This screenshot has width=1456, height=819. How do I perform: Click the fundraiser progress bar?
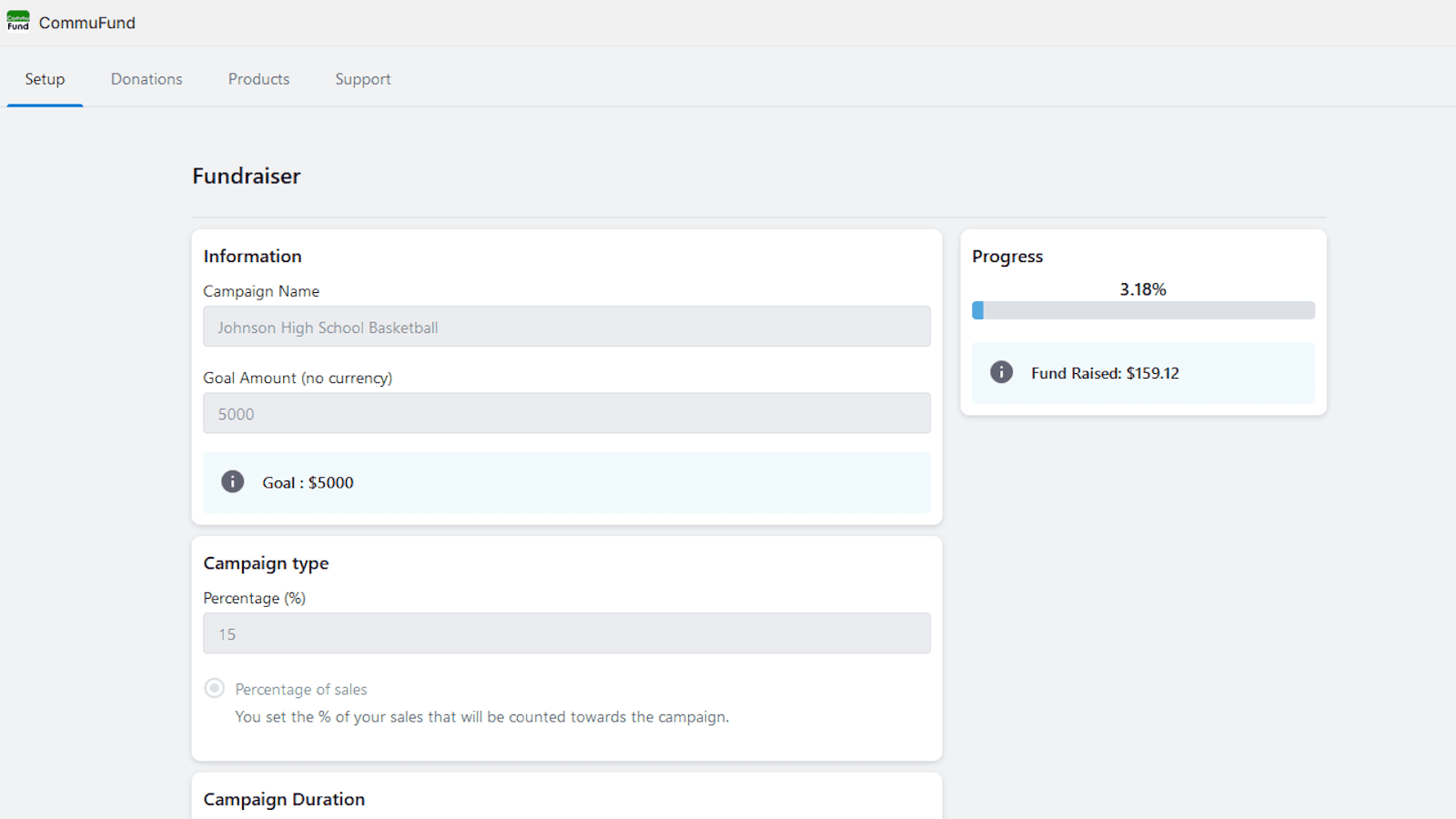pyautogui.click(x=1143, y=310)
